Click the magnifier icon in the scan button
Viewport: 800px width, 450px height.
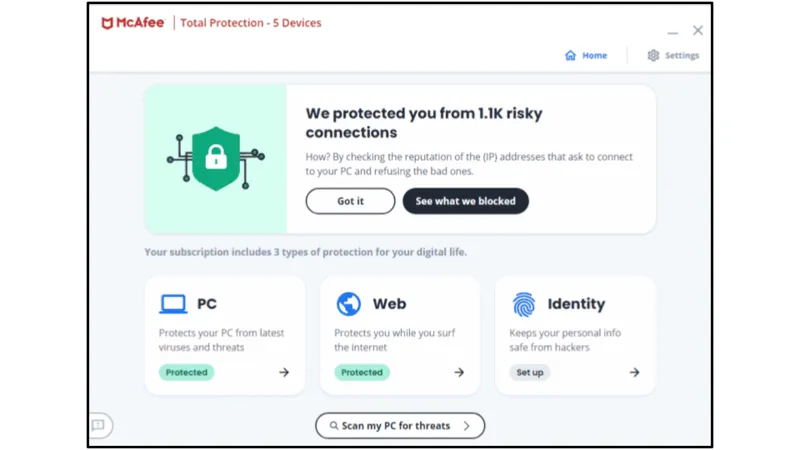click(334, 426)
